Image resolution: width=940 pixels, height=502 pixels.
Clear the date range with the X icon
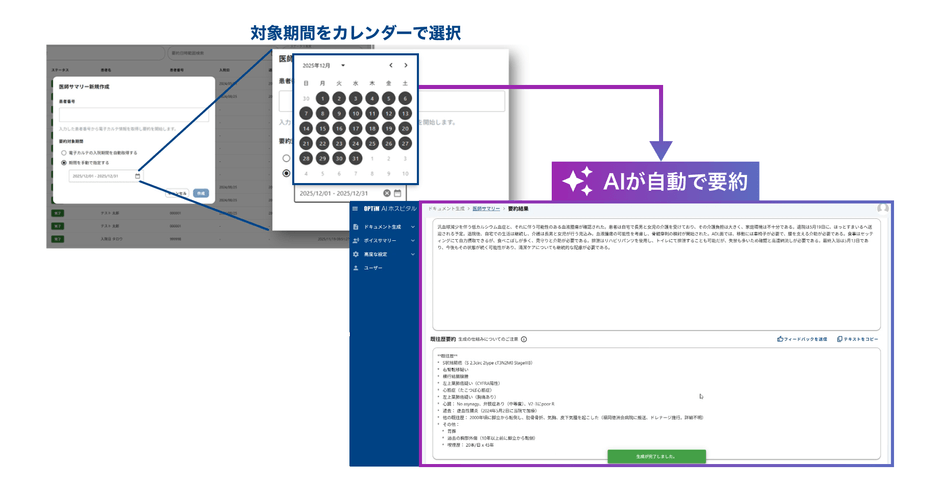point(387,193)
